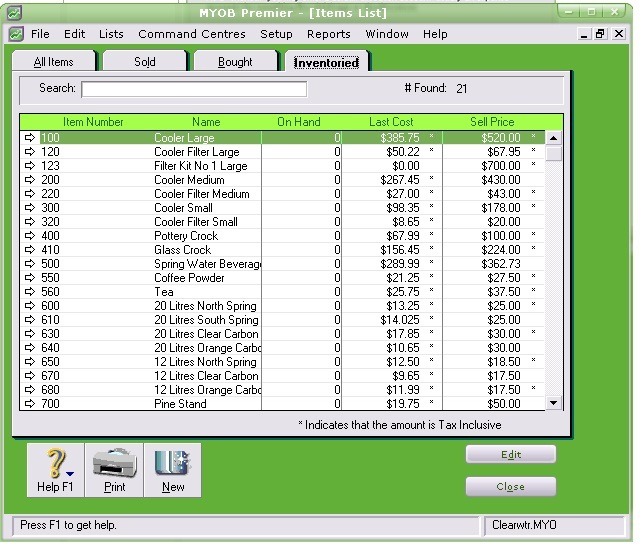Click the $700.00 sell price cell
The image size is (642, 550).
501,166
